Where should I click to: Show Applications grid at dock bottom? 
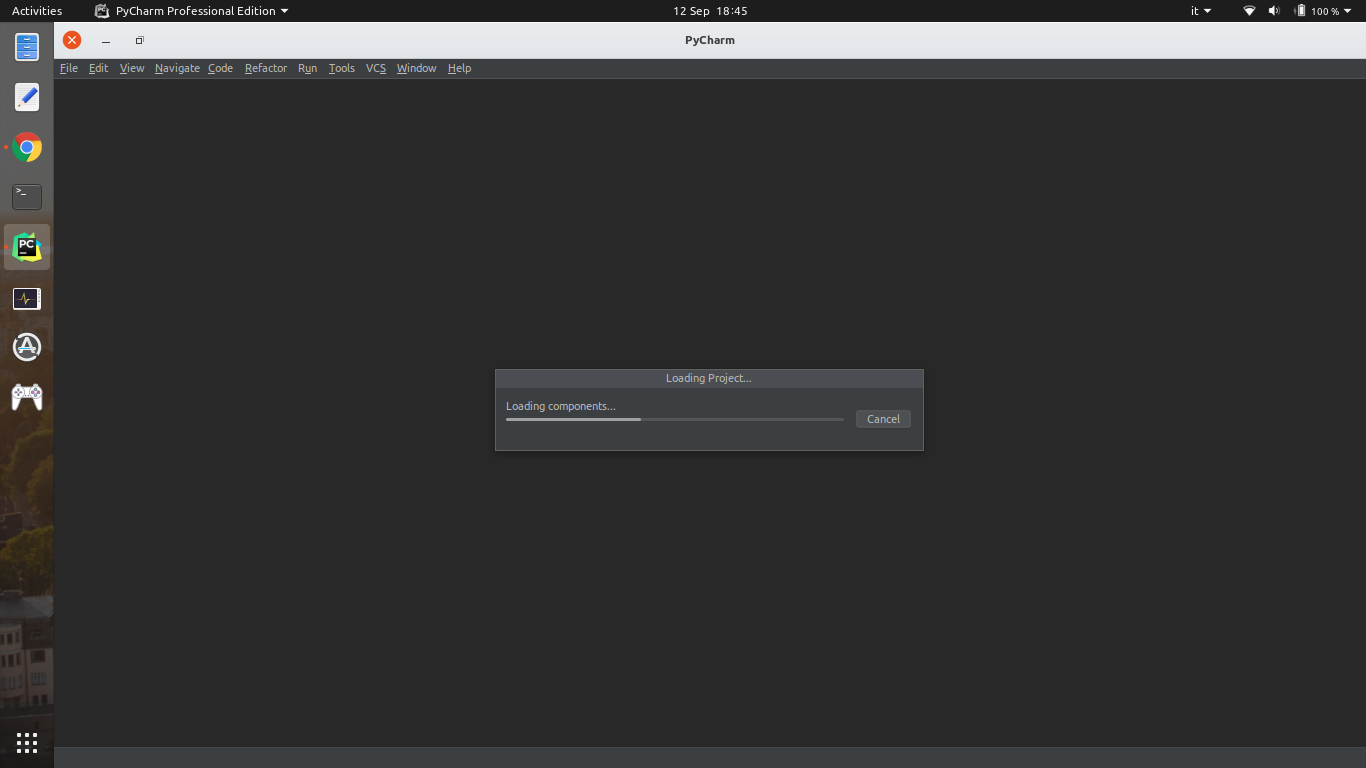(x=27, y=742)
